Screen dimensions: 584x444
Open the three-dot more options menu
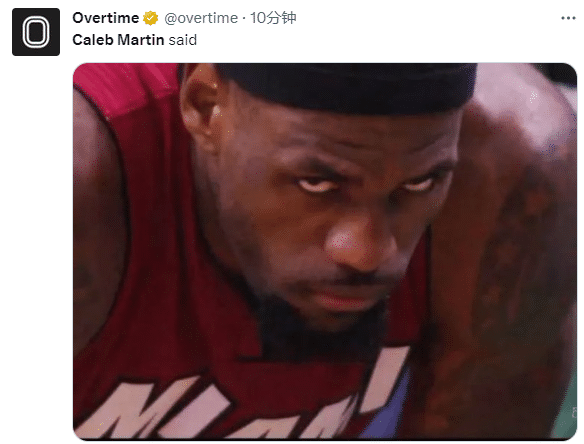coord(568,18)
